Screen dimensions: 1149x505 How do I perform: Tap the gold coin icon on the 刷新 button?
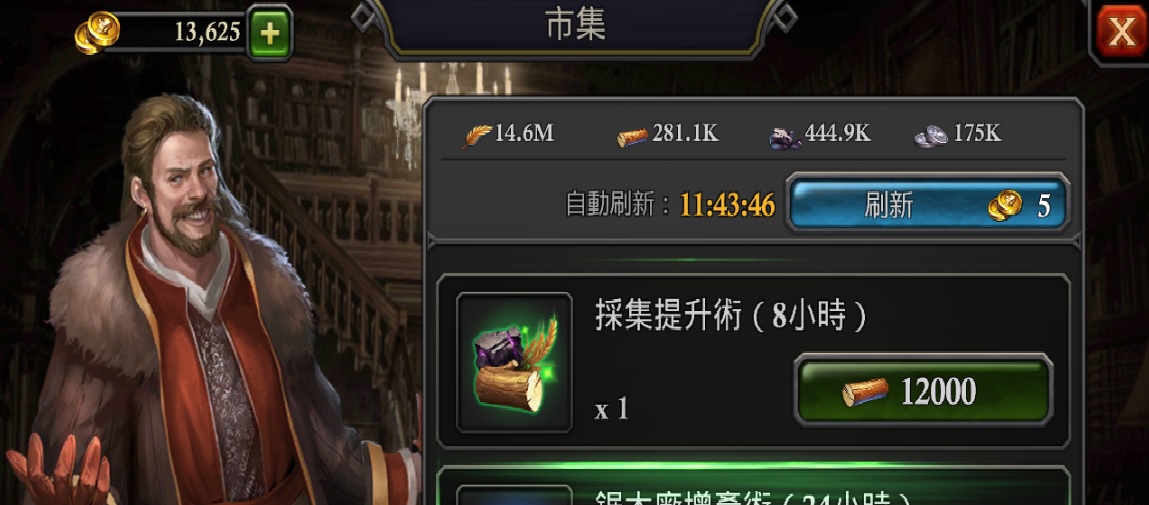pyautogui.click(x=1005, y=206)
